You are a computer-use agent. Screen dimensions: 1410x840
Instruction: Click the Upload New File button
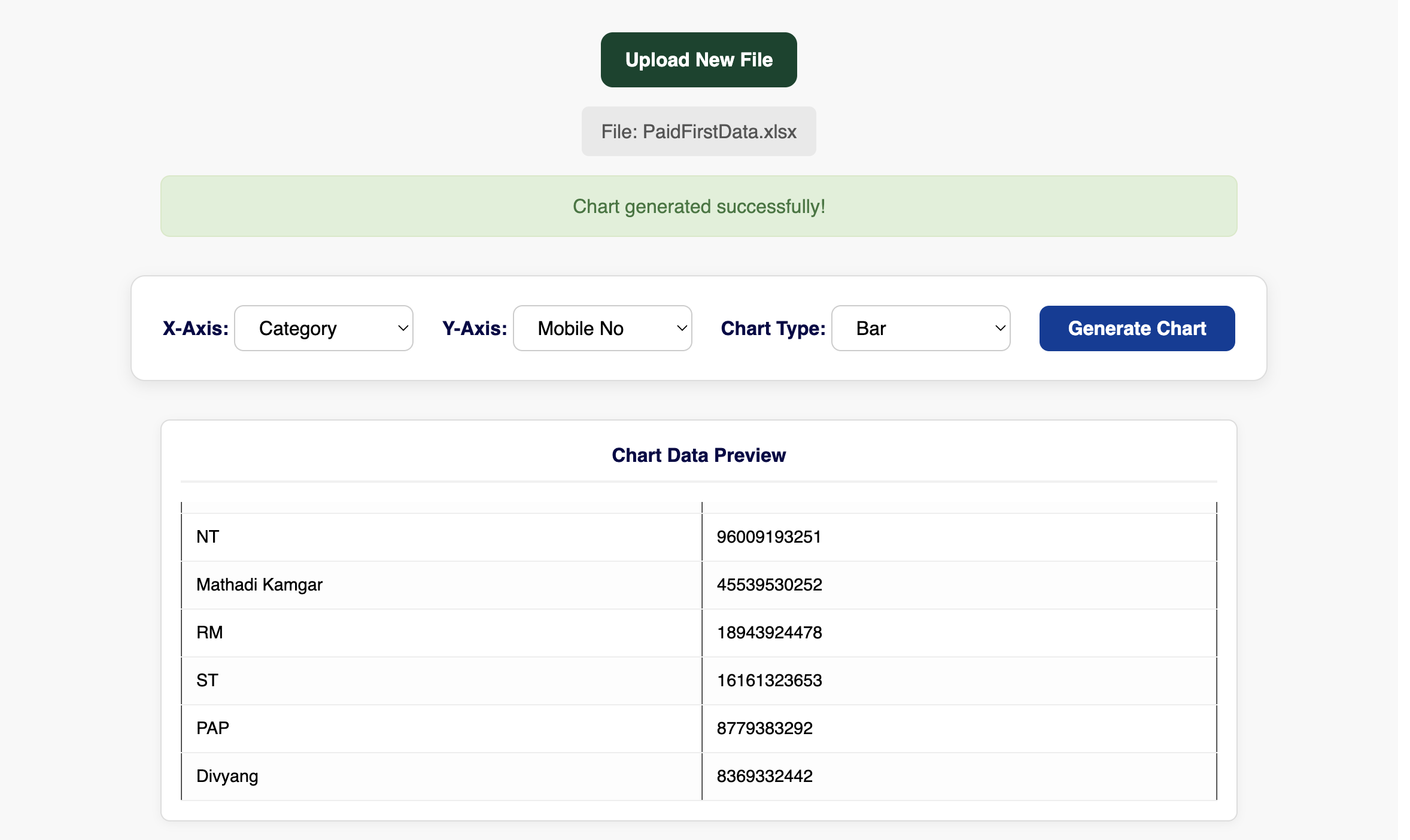pyautogui.click(x=698, y=60)
